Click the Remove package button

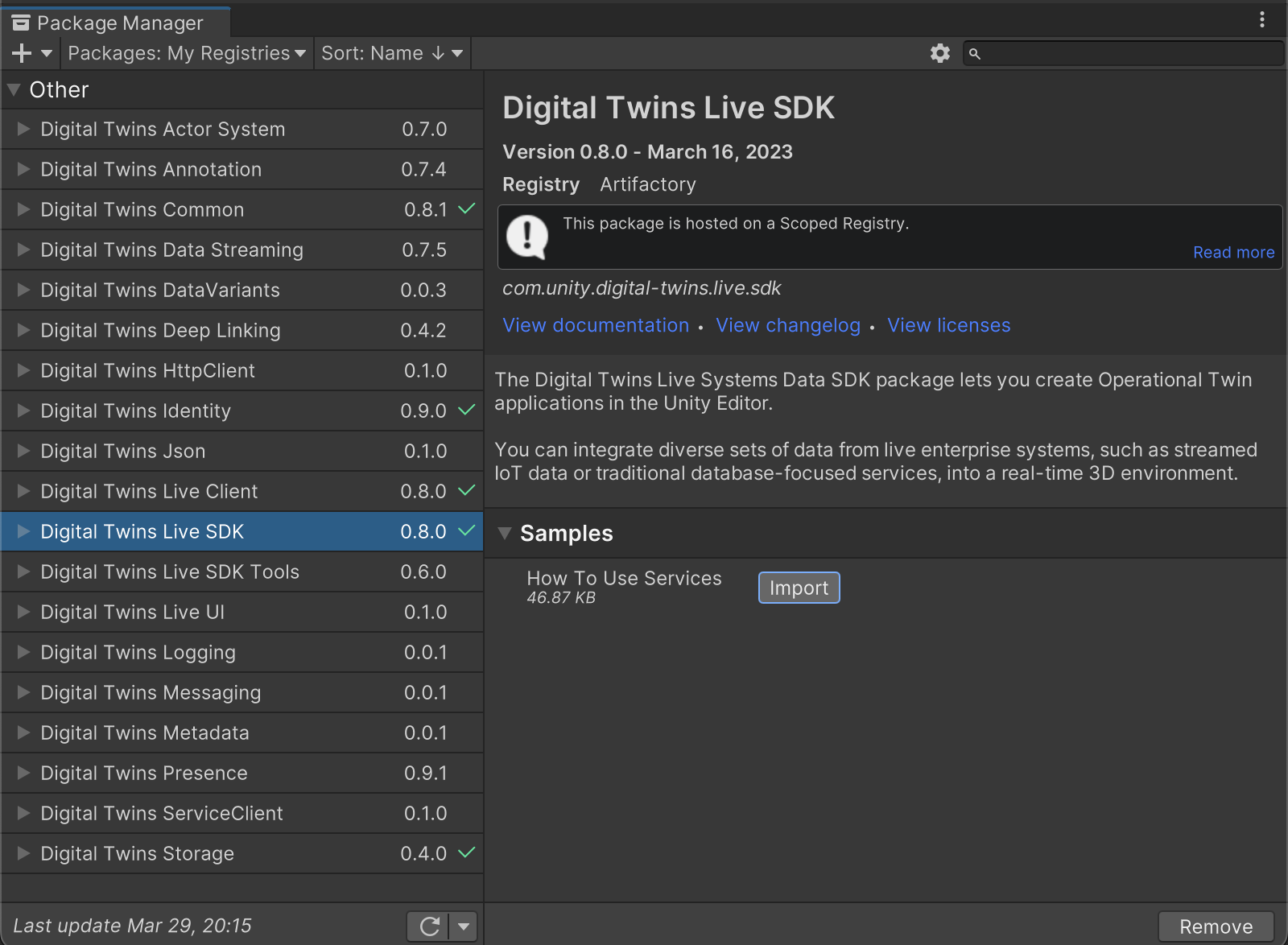pos(1216,926)
